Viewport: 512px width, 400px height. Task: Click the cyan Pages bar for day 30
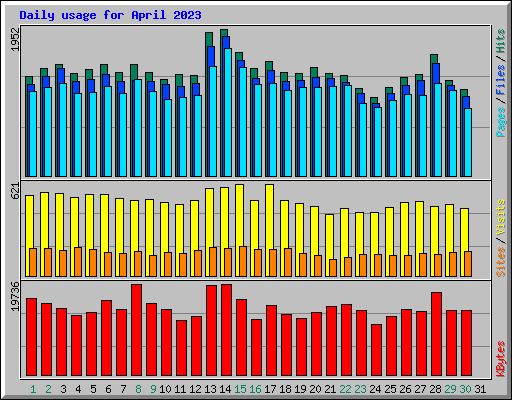(468, 142)
